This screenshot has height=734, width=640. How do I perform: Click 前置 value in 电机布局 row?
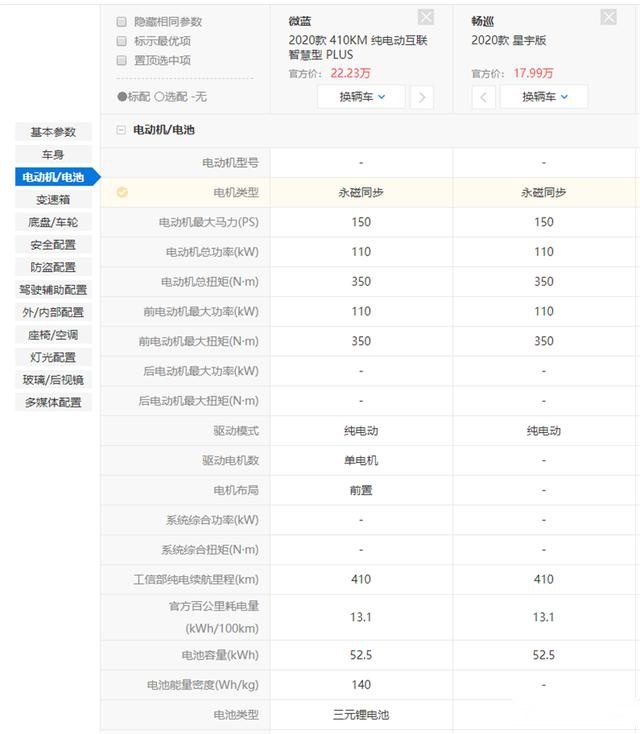click(x=361, y=490)
